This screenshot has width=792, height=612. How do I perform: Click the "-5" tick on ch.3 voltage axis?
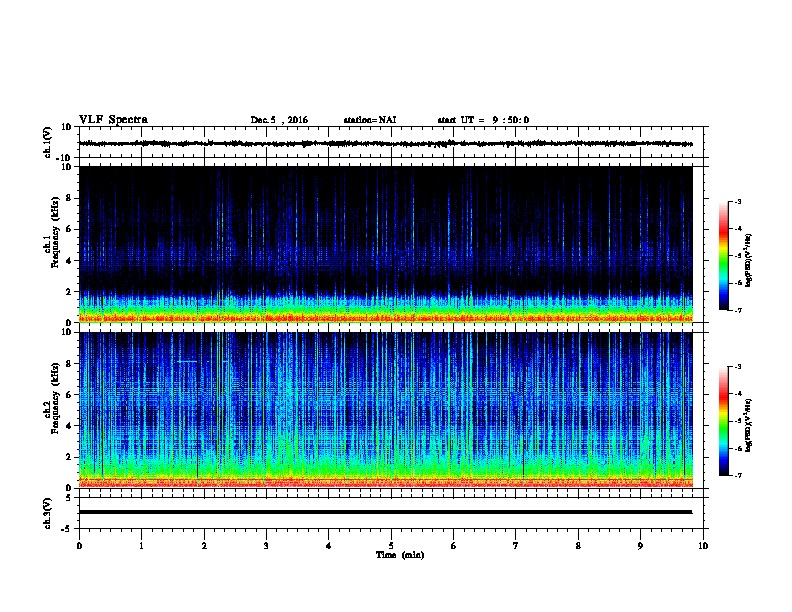67,529
